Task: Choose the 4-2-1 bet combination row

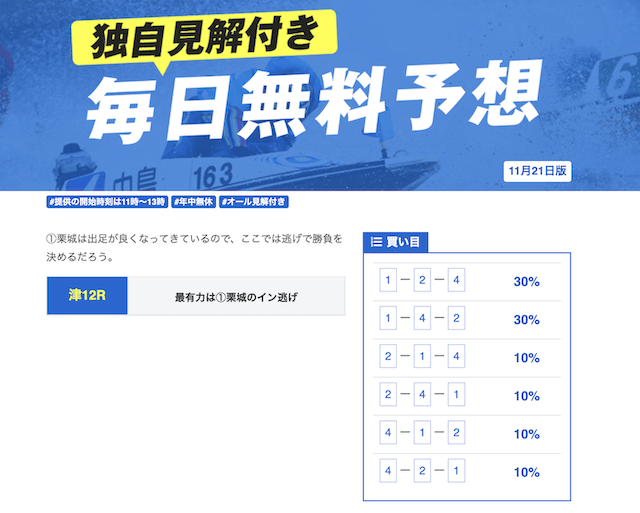Action: 467,472
